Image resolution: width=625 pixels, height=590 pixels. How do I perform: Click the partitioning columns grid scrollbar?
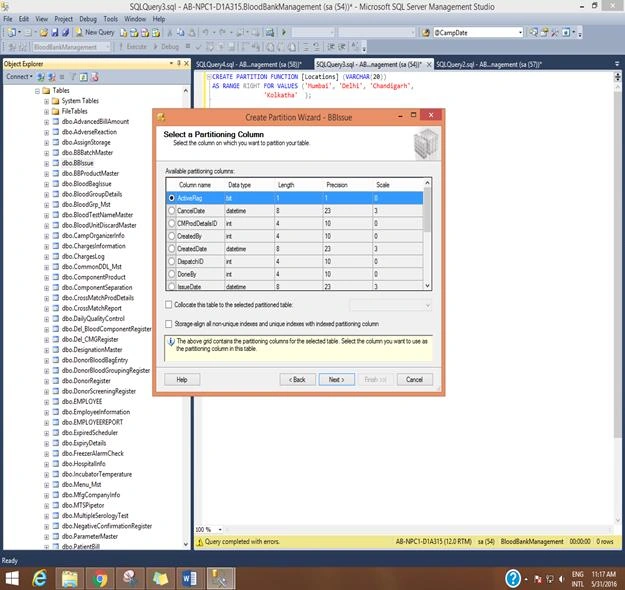427,234
